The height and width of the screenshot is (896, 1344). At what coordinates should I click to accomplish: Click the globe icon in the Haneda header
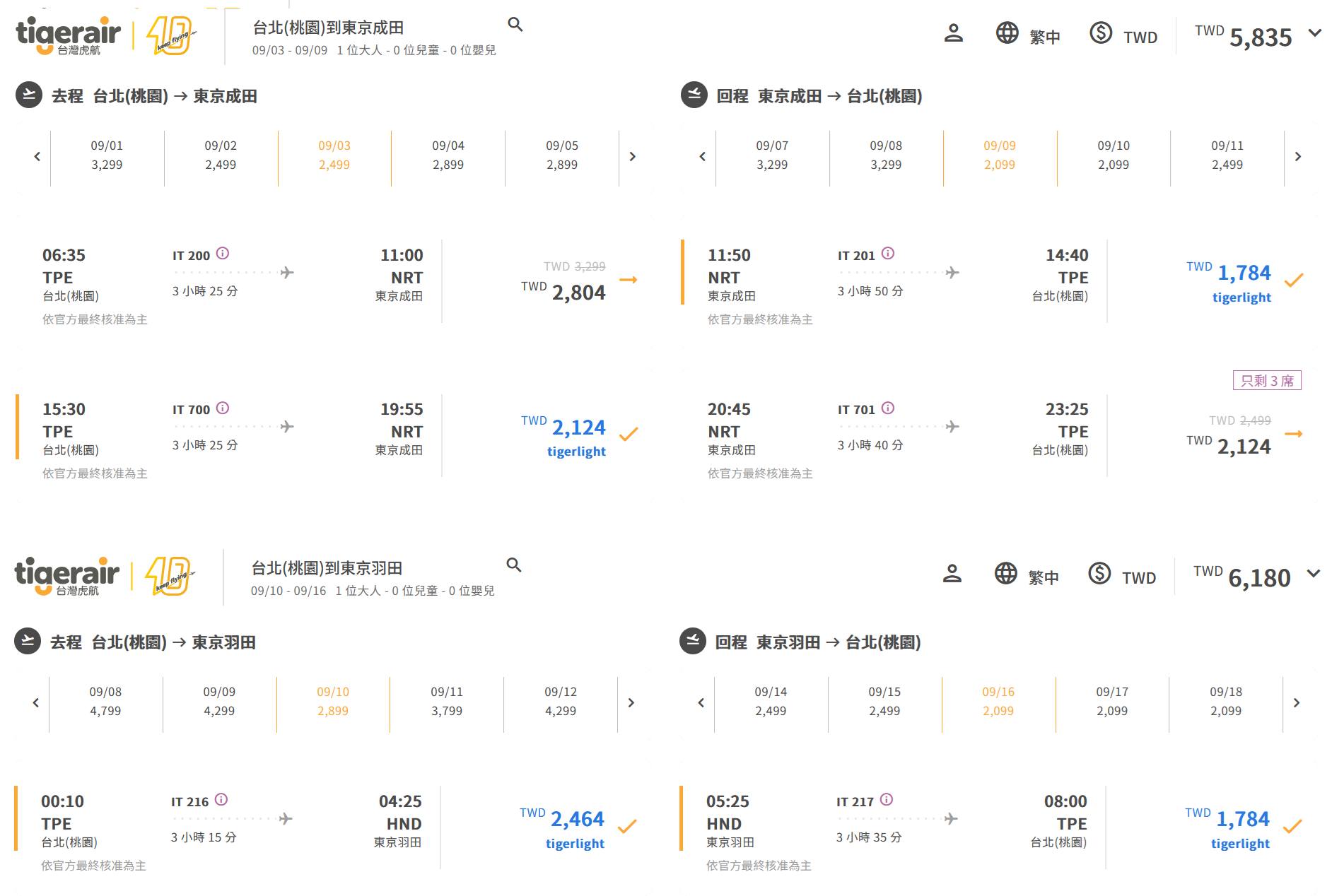[1005, 574]
